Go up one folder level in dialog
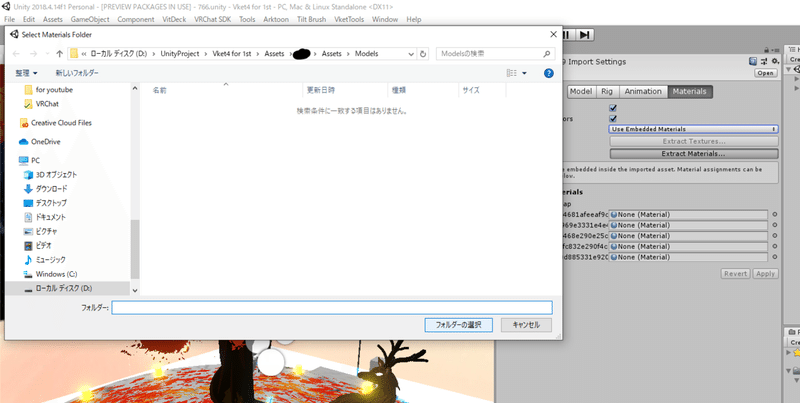Image resolution: width=800 pixels, height=403 pixels. (60, 54)
